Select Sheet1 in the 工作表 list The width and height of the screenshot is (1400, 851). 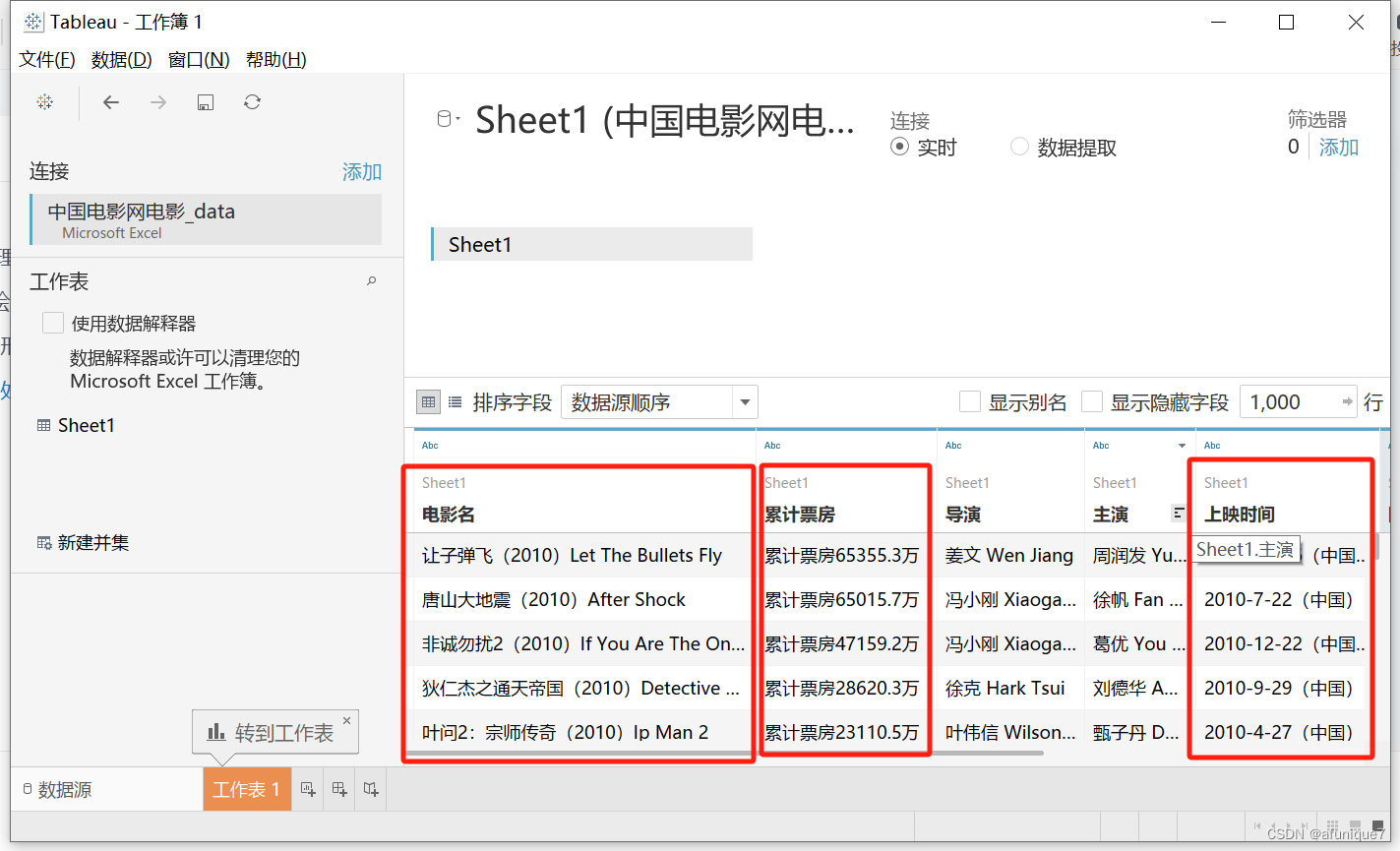click(87, 425)
